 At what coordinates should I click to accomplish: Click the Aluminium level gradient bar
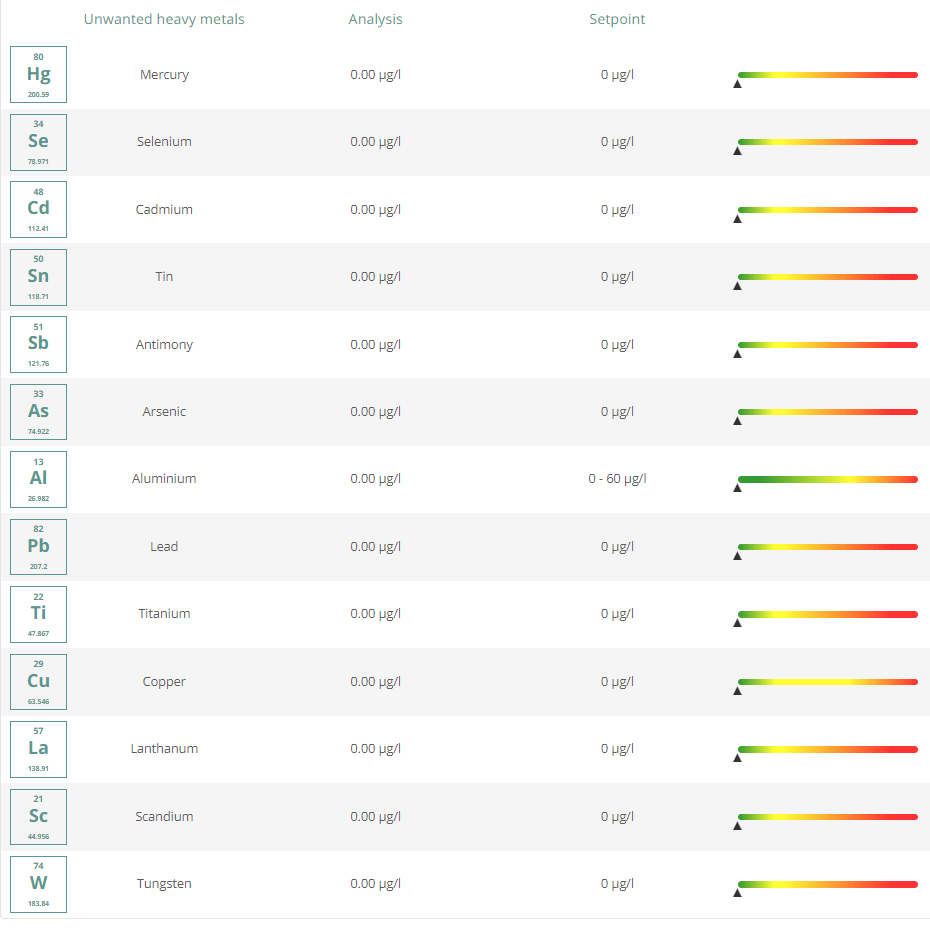(x=828, y=480)
